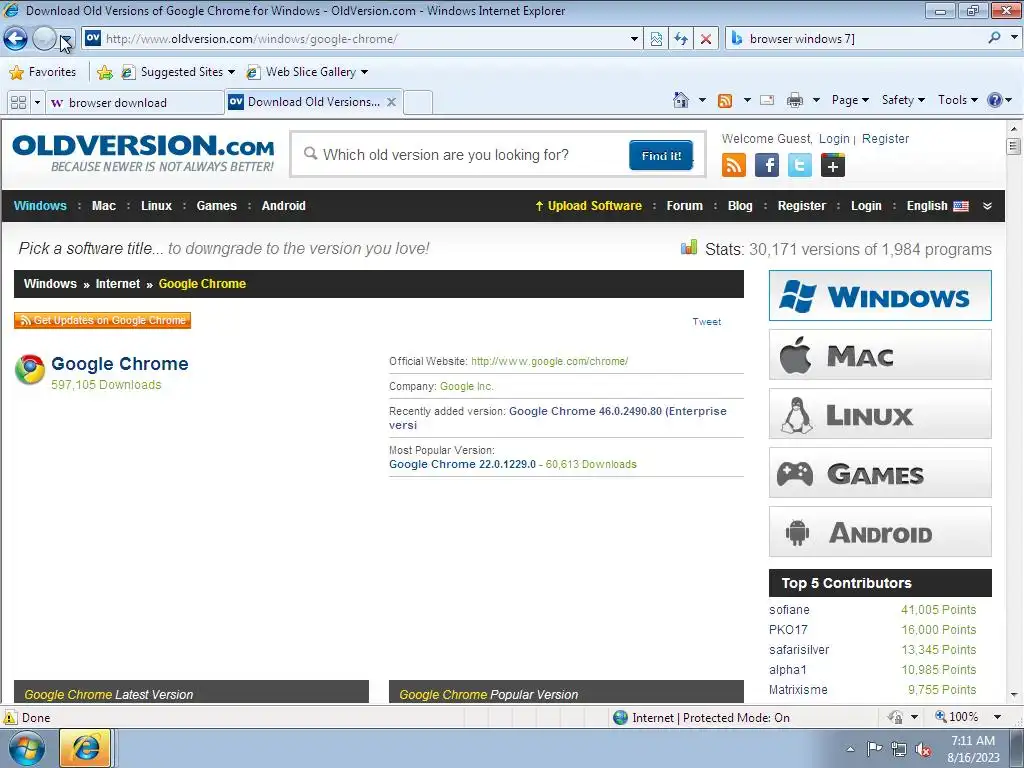1024x768 pixels.
Task: Click the Feeds RSS icon in command bar
Action: point(725,100)
